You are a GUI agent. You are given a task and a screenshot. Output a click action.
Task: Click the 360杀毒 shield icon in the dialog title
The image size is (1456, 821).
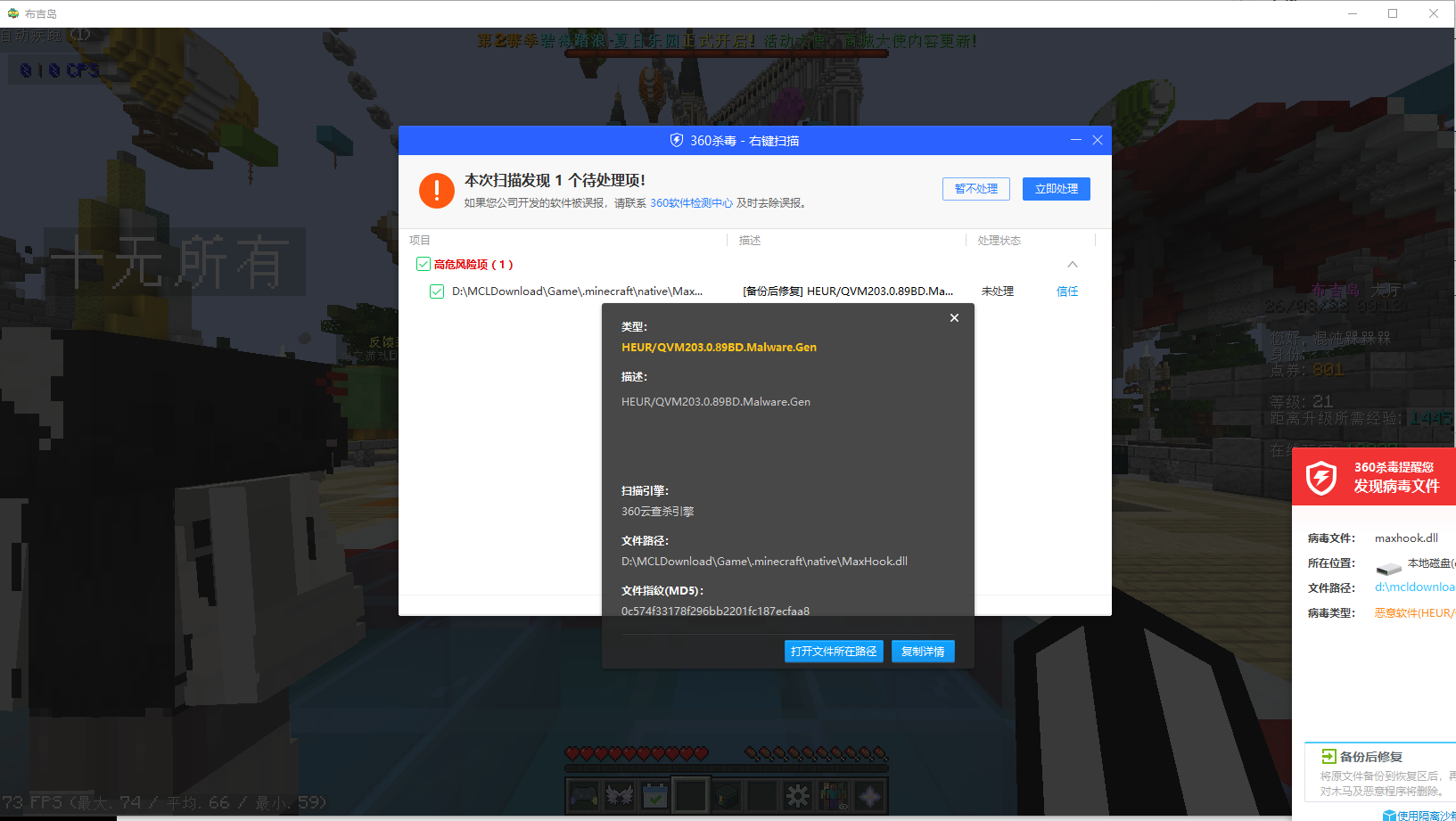(677, 140)
